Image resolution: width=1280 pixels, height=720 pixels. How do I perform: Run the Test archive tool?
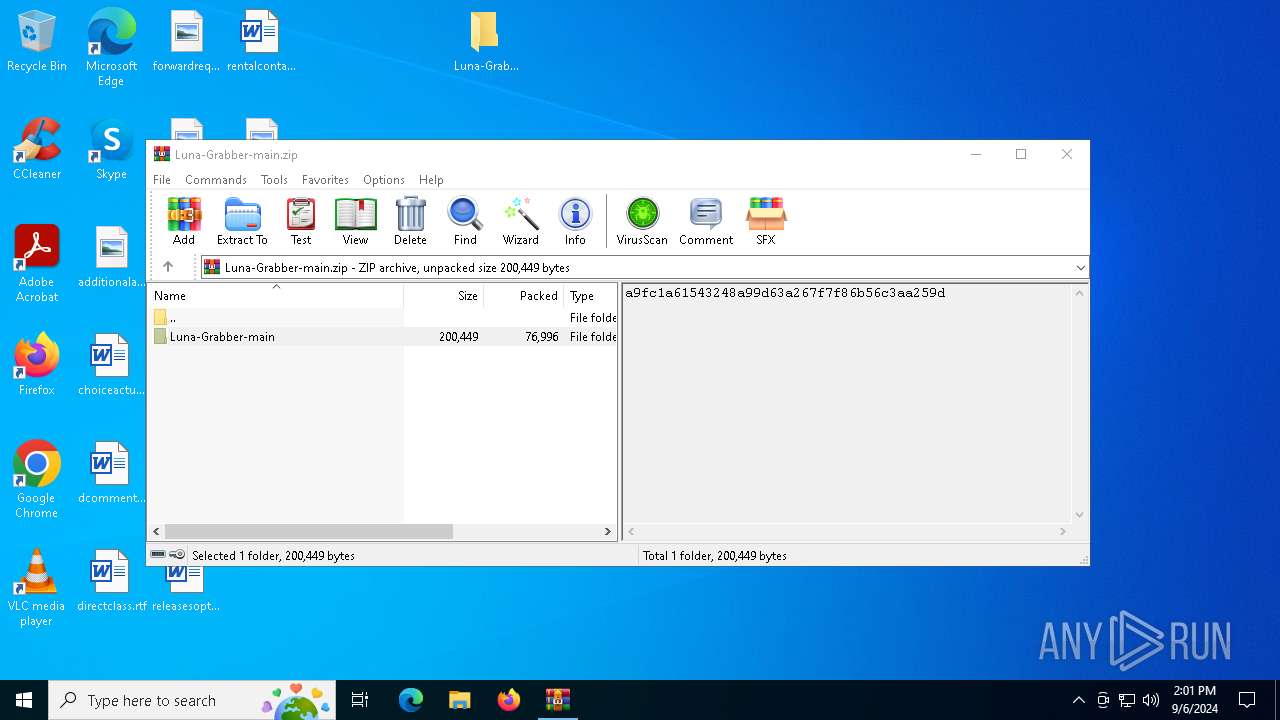point(301,221)
